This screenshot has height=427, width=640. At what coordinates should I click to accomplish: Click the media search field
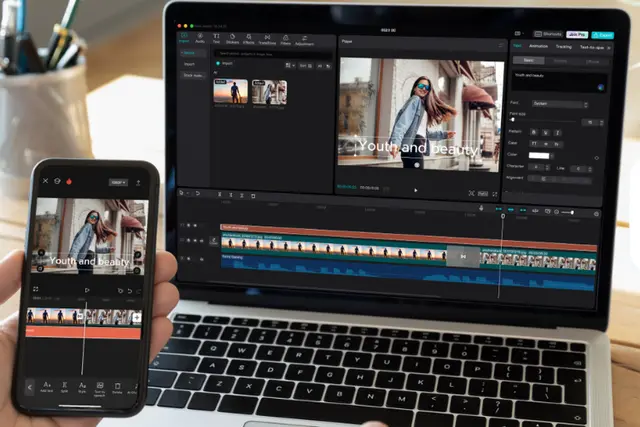(x=273, y=54)
